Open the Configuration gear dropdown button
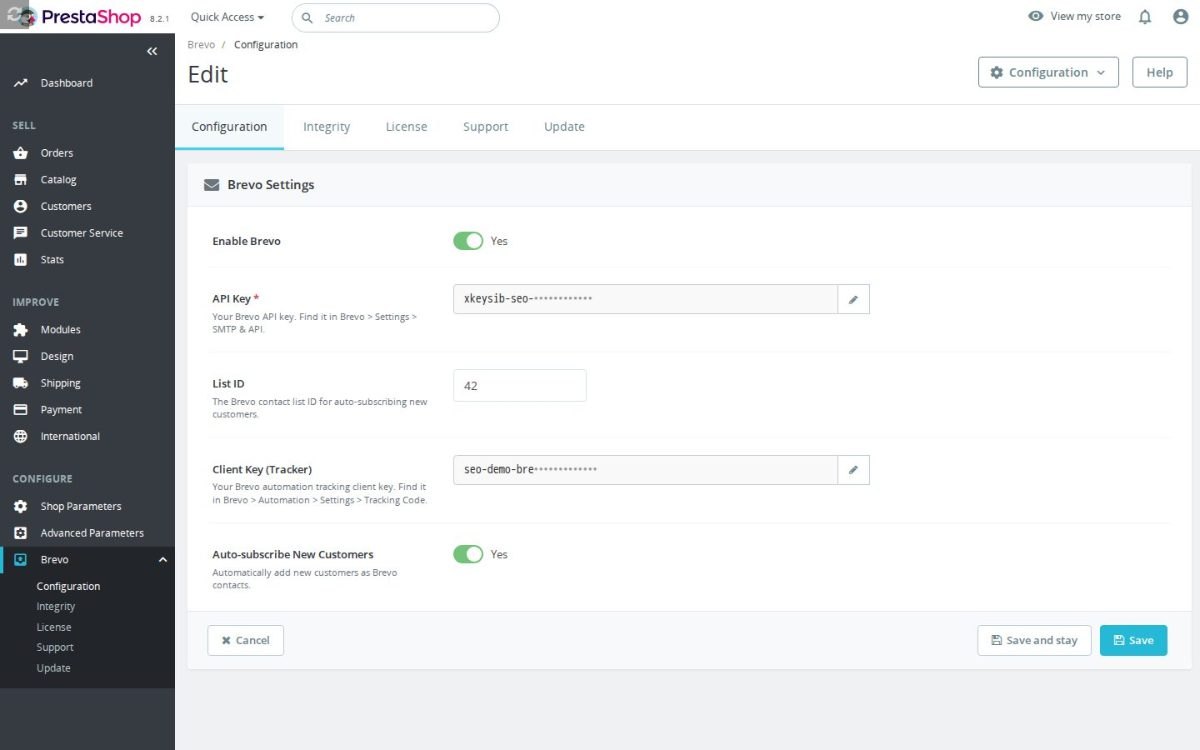This screenshot has height=750, width=1200. [1048, 72]
